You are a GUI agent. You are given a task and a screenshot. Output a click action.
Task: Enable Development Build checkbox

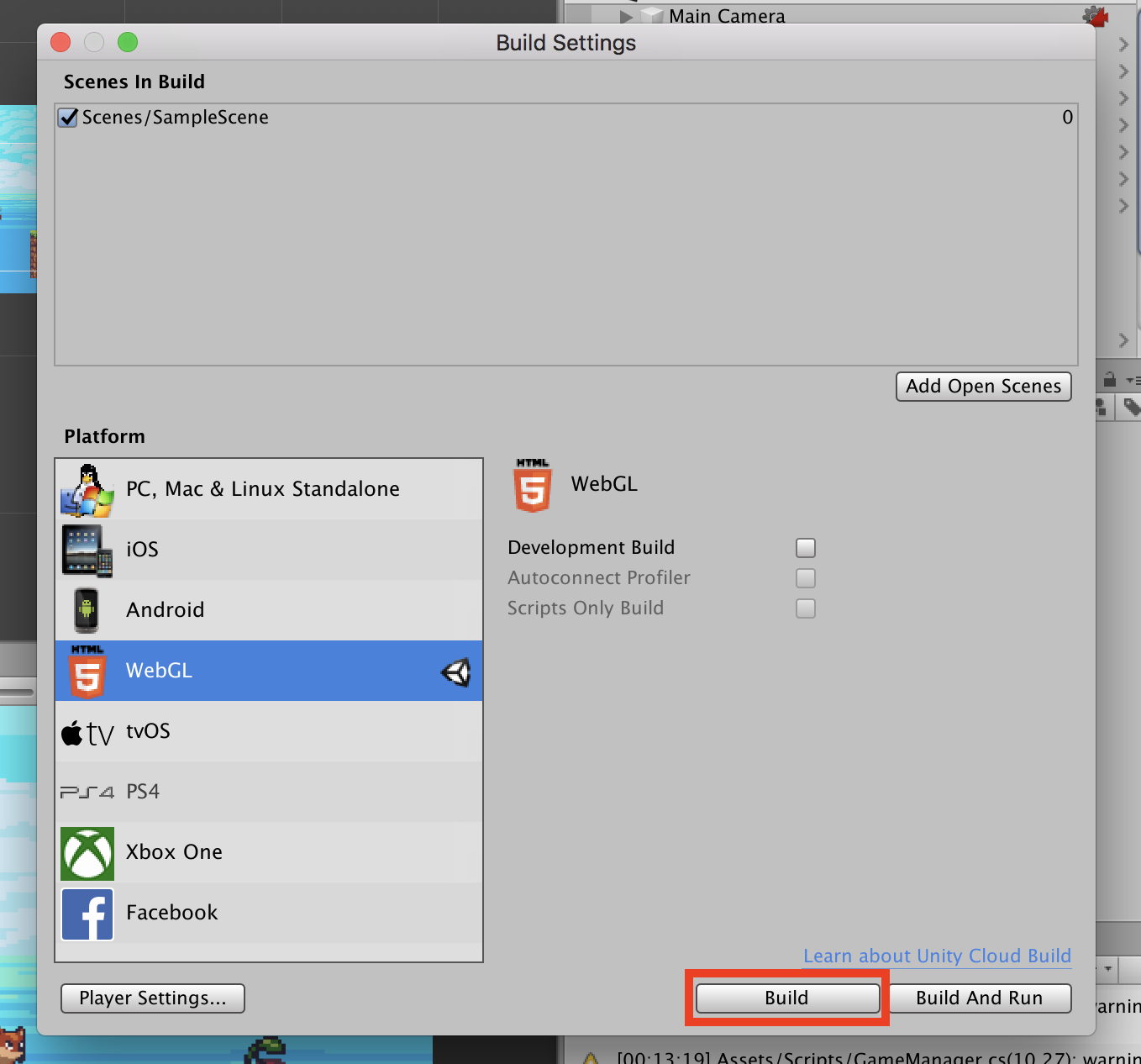coord(806,548)
